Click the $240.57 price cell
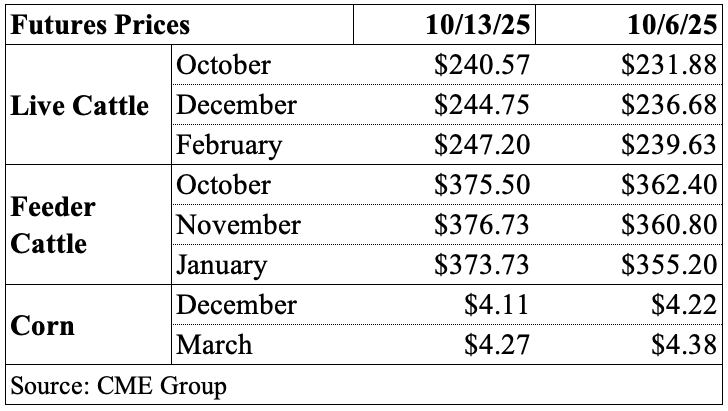Screen dimensions: 728x411 coord(482,65)
